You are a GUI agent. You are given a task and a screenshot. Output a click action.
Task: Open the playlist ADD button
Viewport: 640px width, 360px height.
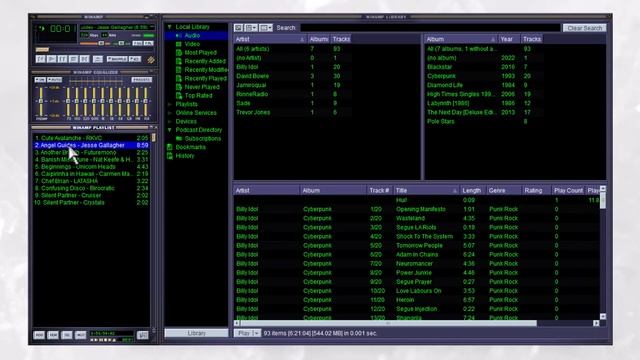(x=39, y=335)
